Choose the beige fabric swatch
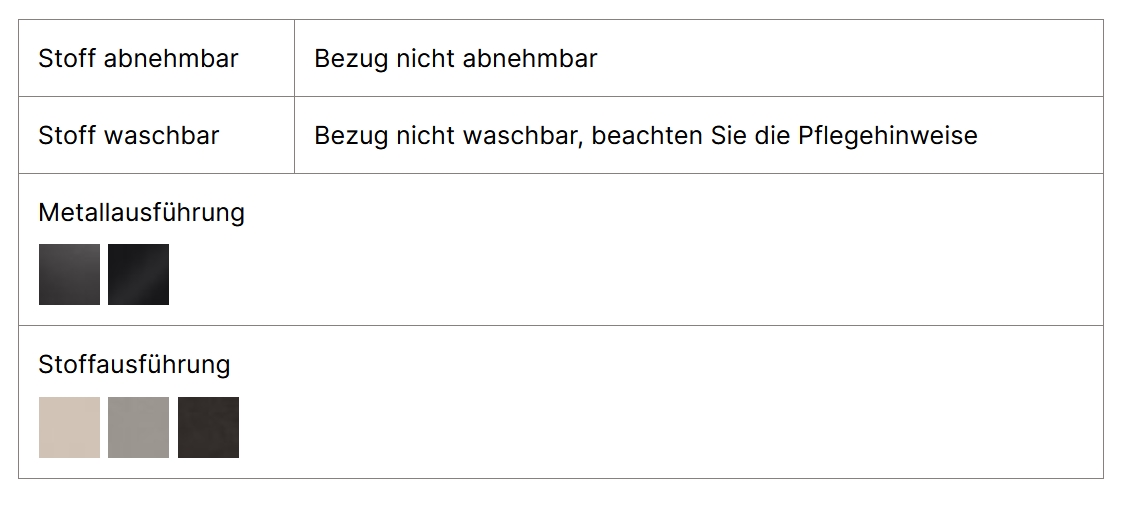The width and height of the screenshot is (1124, 511). pyautogui.click(x=70, y=427)
